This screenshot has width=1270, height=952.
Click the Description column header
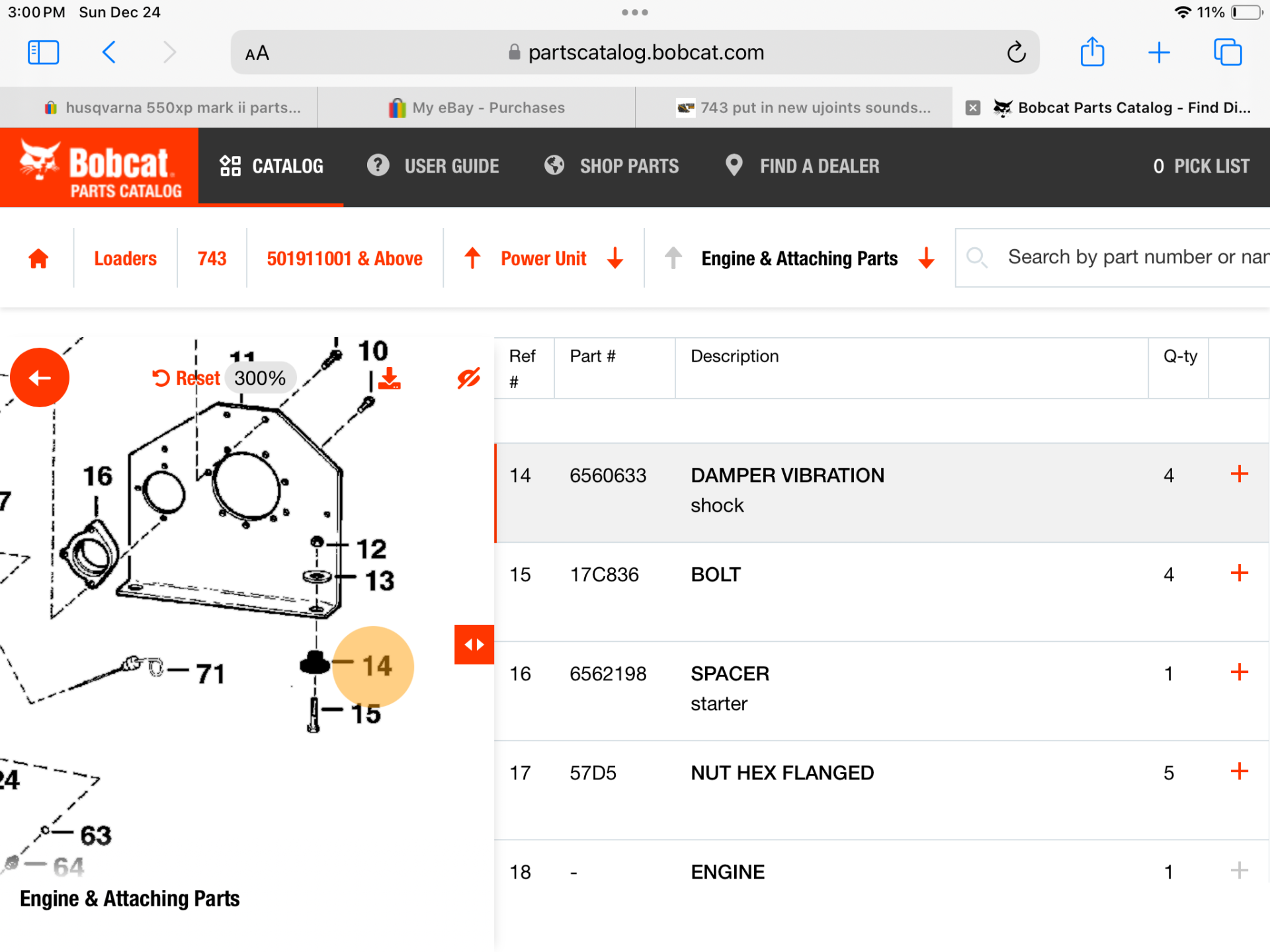pos(734,356)
